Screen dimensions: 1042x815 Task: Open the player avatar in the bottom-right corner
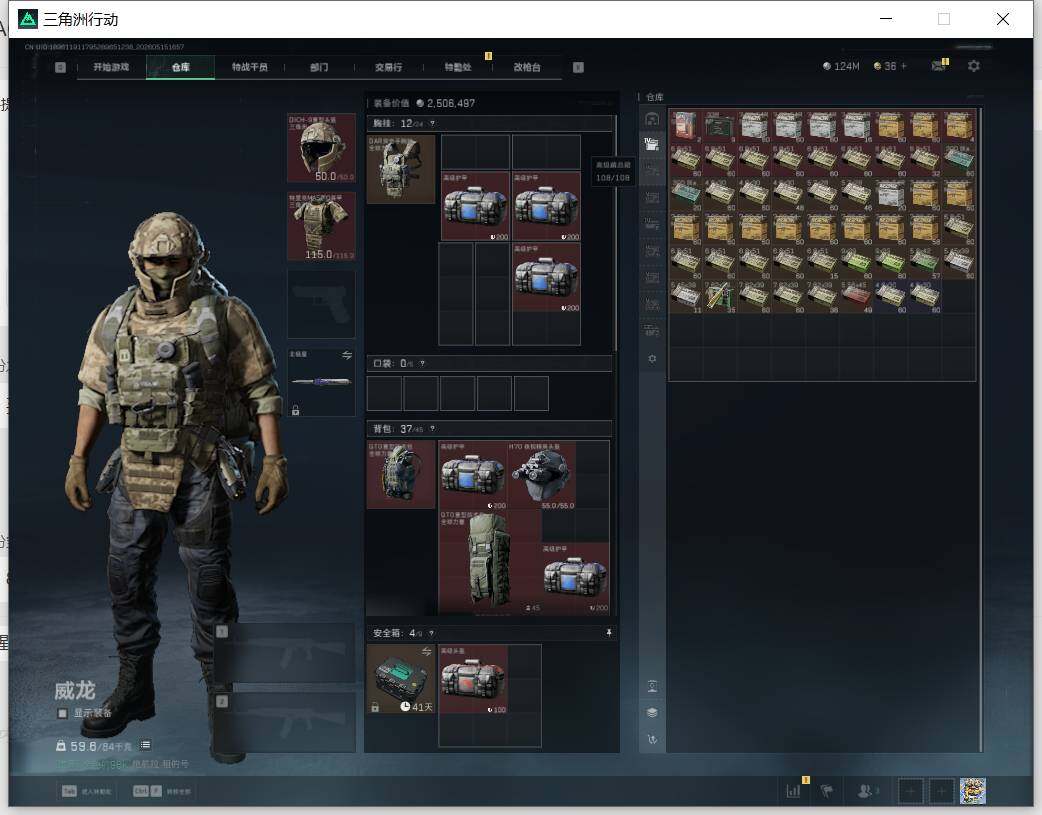click(973, 791)
